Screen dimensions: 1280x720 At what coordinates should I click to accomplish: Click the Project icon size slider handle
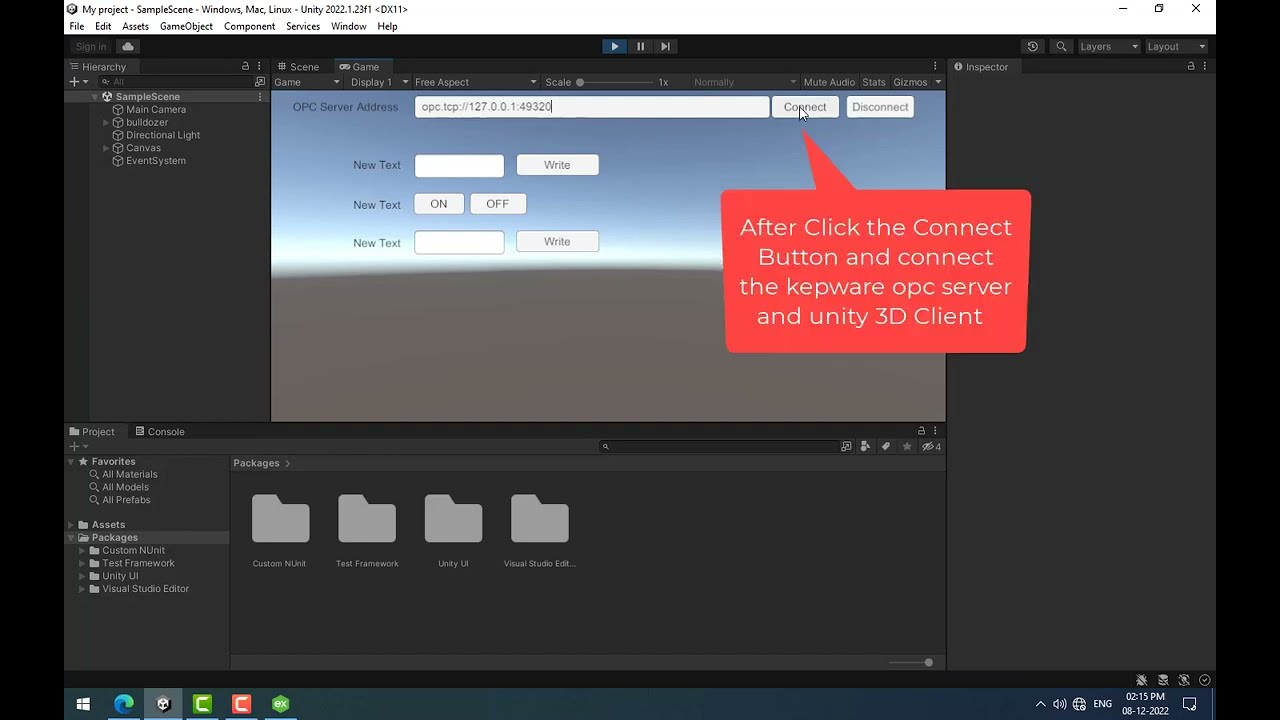(929, 662)
